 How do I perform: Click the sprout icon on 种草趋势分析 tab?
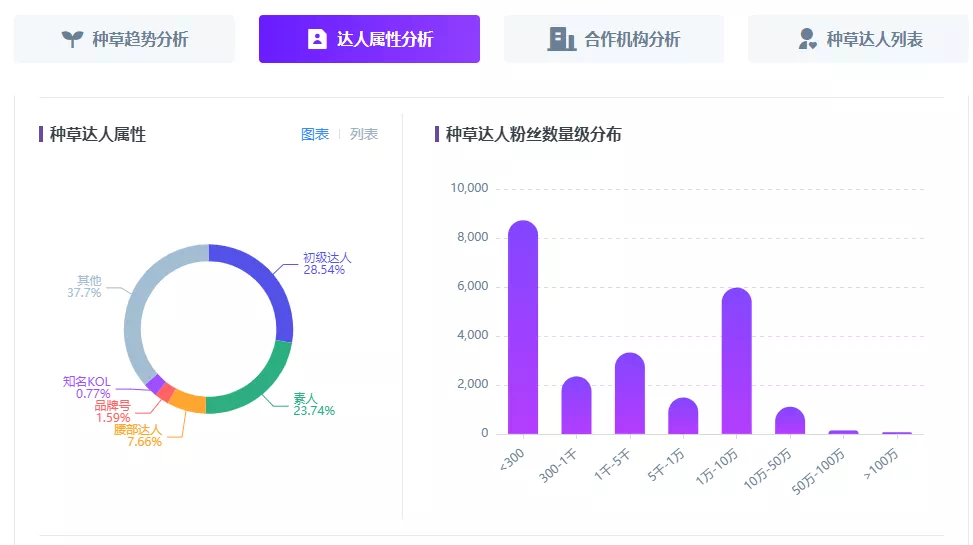pos(73,39)
